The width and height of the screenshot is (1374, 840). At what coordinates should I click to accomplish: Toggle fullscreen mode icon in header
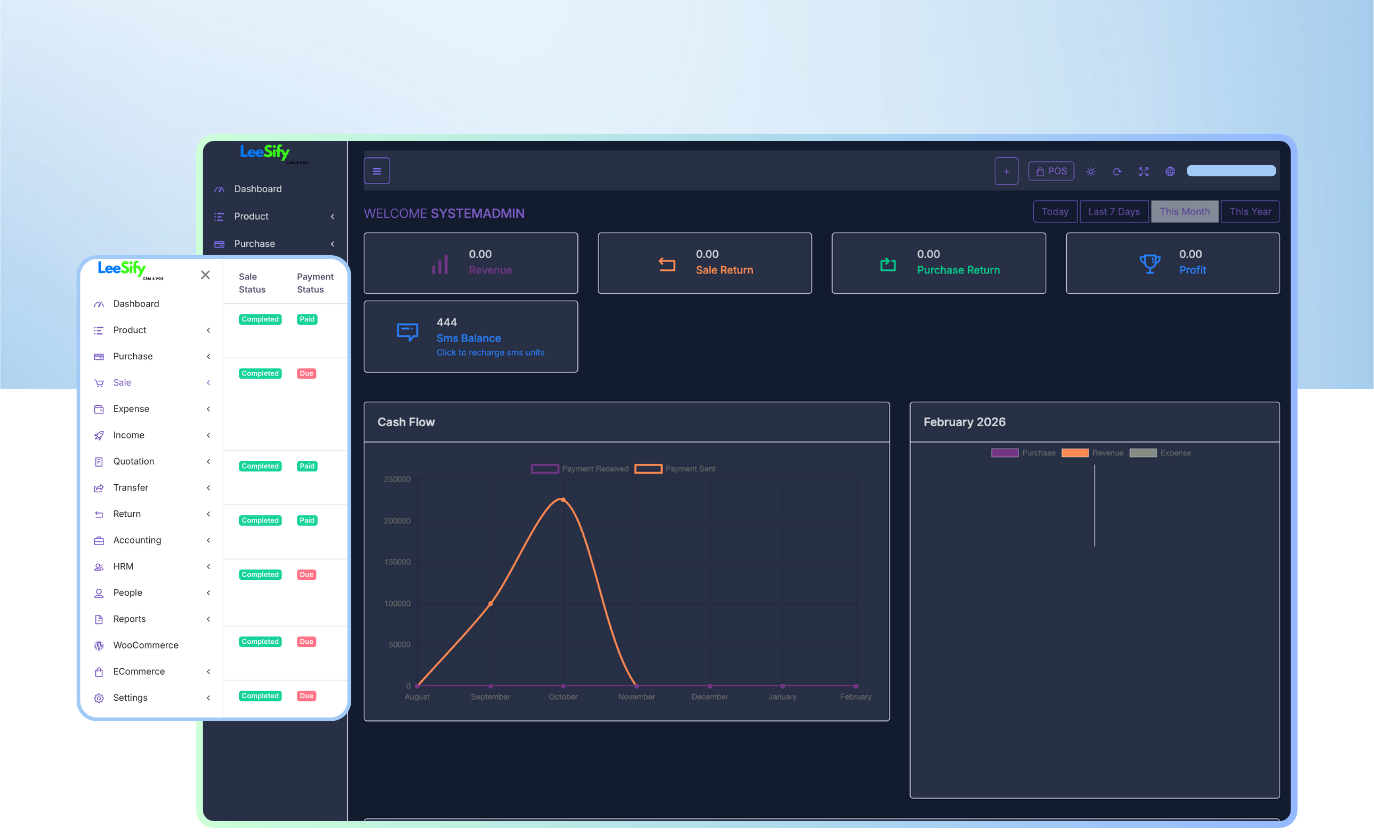point(1144,171)
